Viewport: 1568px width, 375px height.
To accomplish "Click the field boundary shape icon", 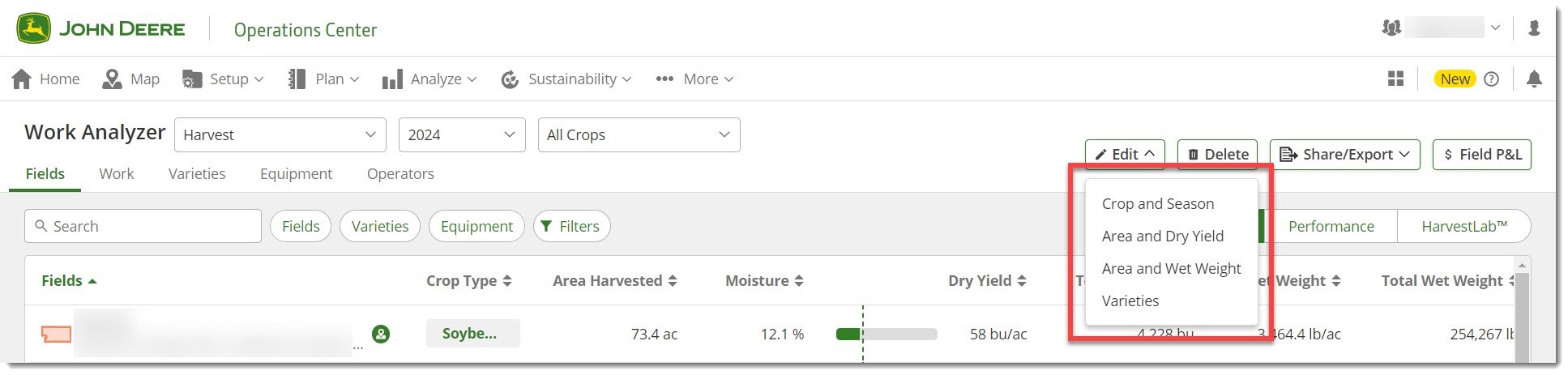I will coord(57,333).
